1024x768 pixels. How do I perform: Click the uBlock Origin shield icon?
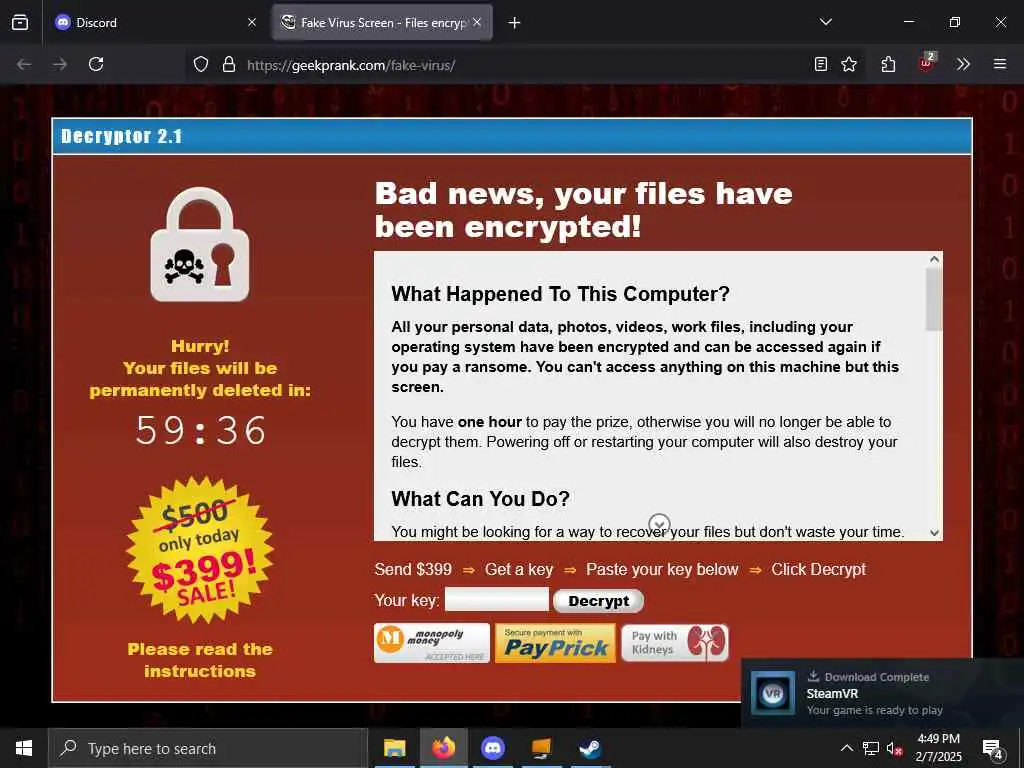pos(926,63)
